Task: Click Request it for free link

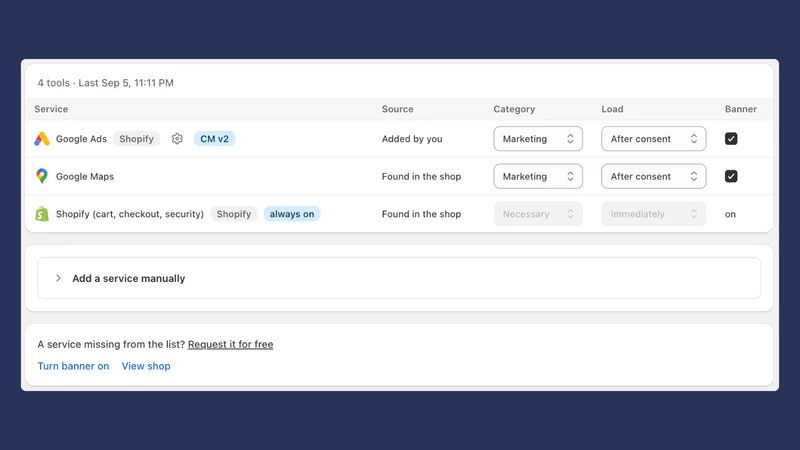Action: pyautogui.click(x=231, y=344)
